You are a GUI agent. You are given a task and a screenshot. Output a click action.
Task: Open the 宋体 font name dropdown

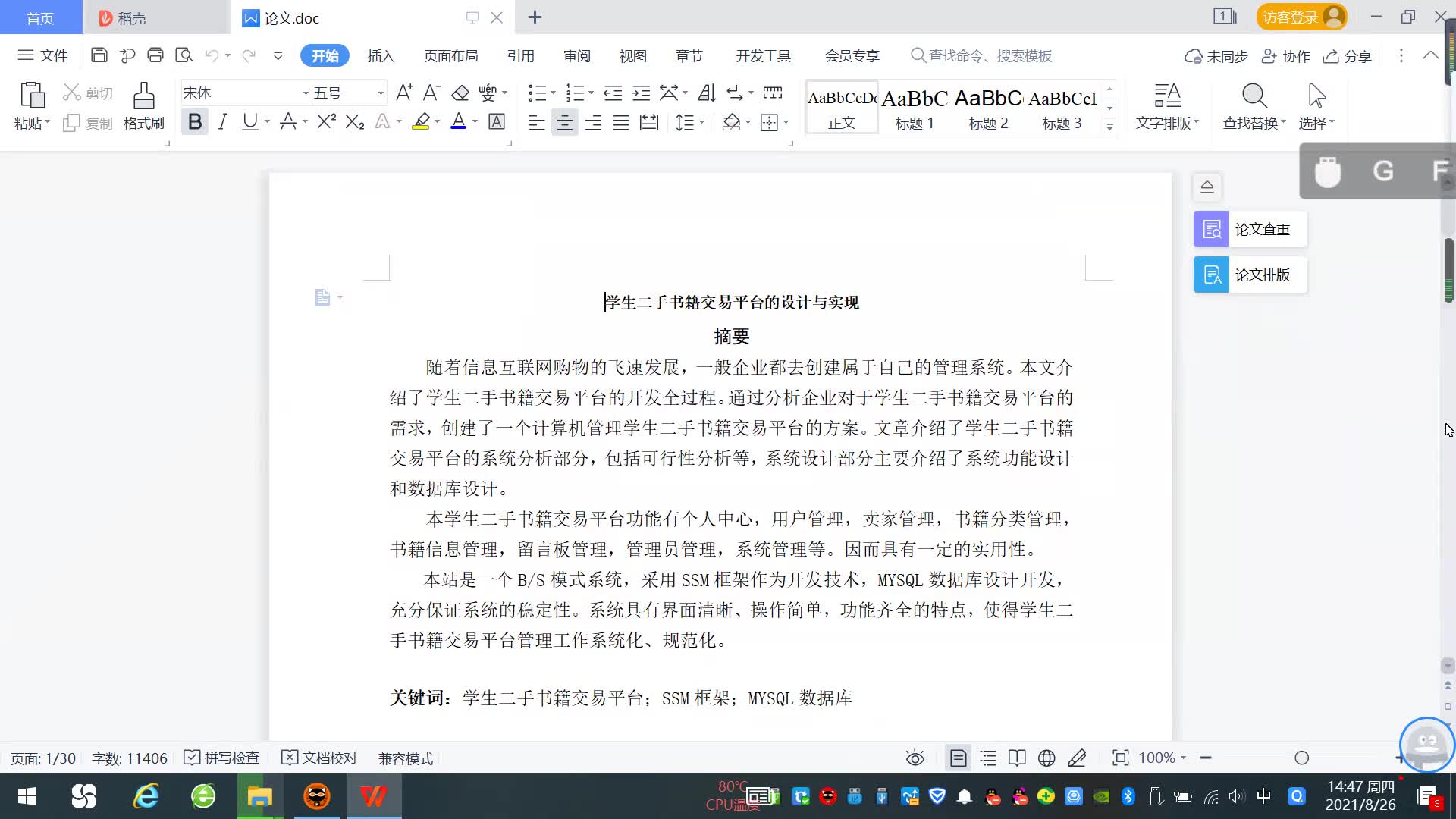(306, 93)
